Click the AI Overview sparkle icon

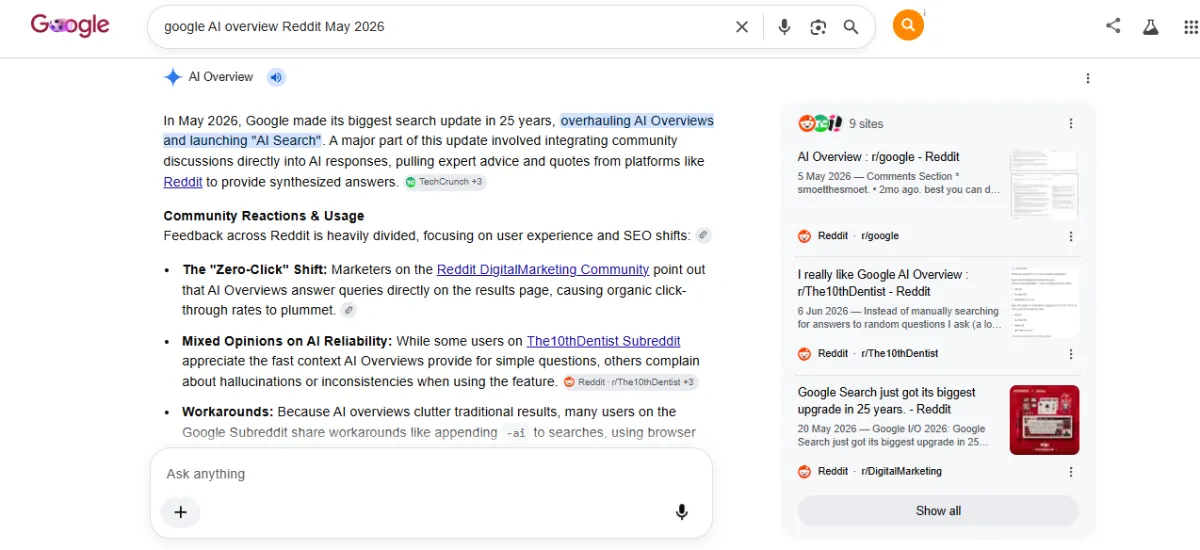pyautogui.click(x=173, y=77)
